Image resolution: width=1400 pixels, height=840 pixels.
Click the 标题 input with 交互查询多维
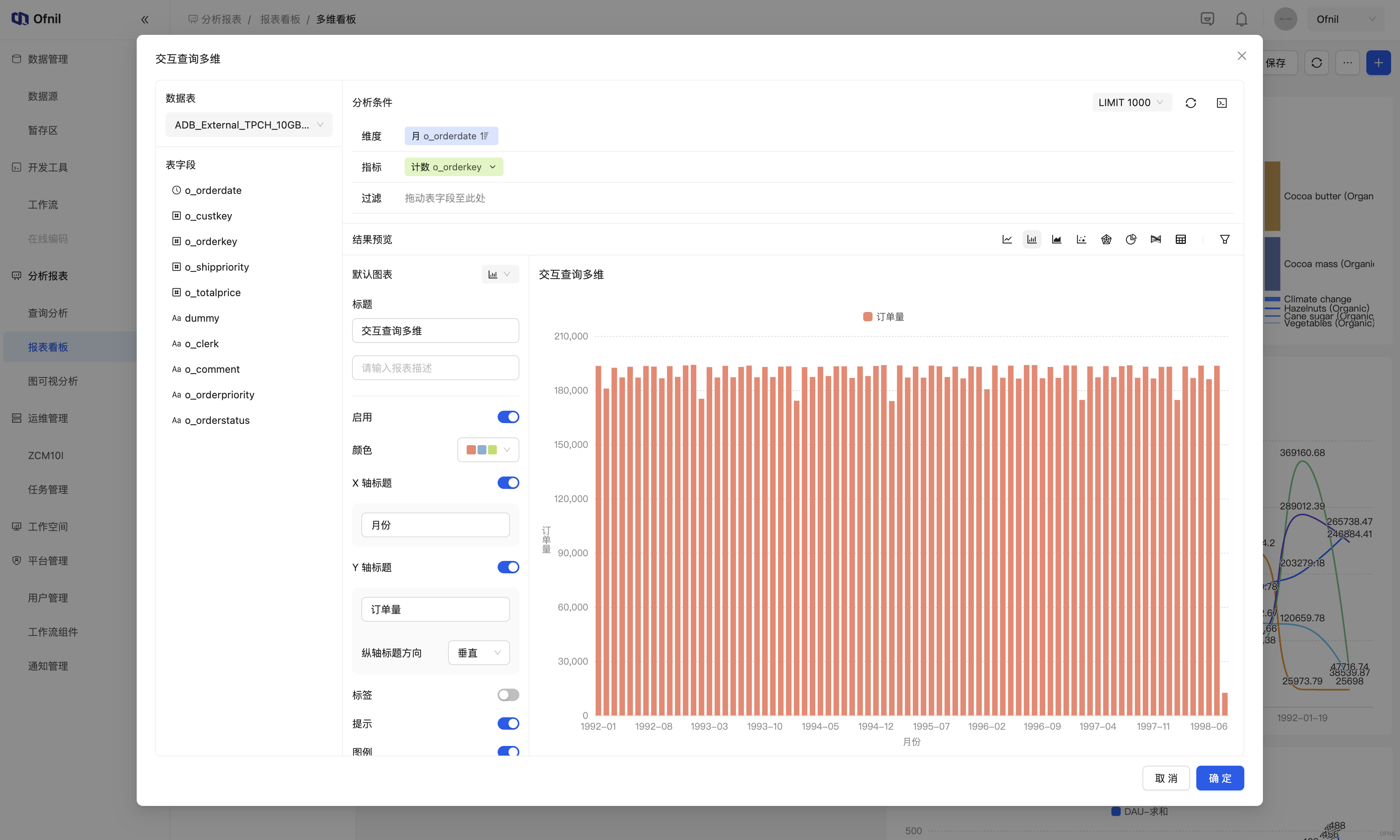pos(435,331)
